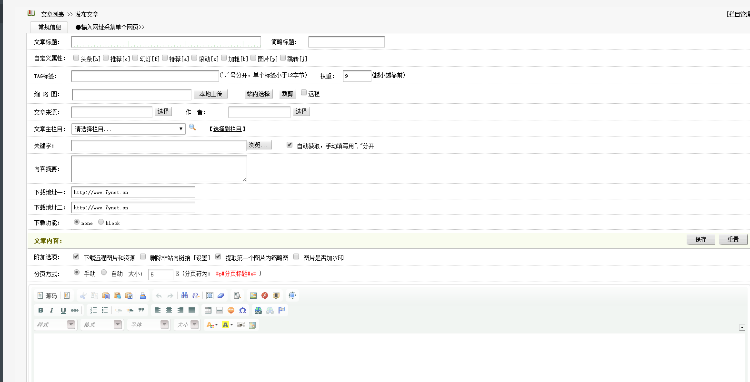
Task: Focus the 内容摘要 summary textarea
Action: coord(159,168)
